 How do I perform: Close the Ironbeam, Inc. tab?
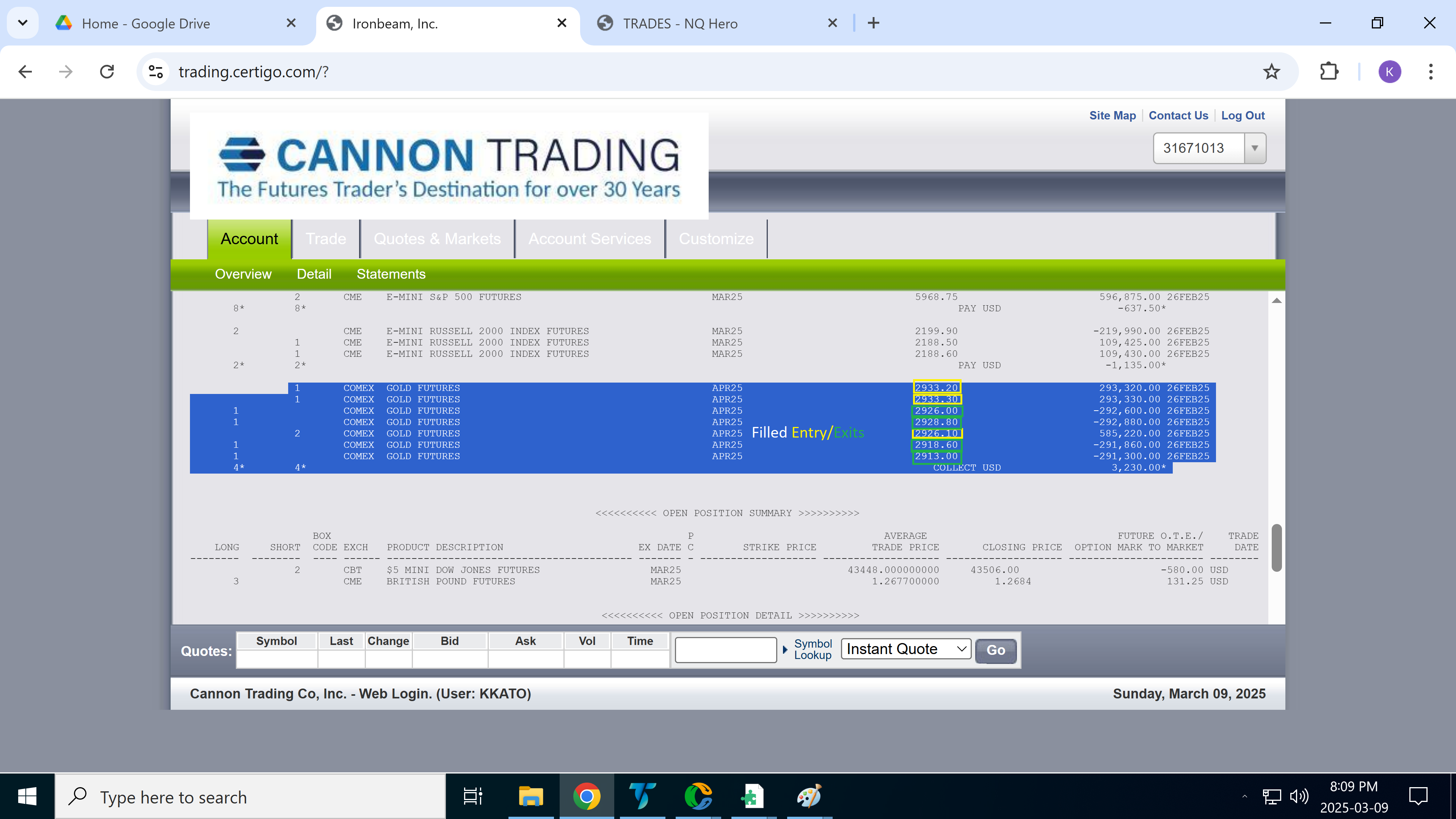562,23
